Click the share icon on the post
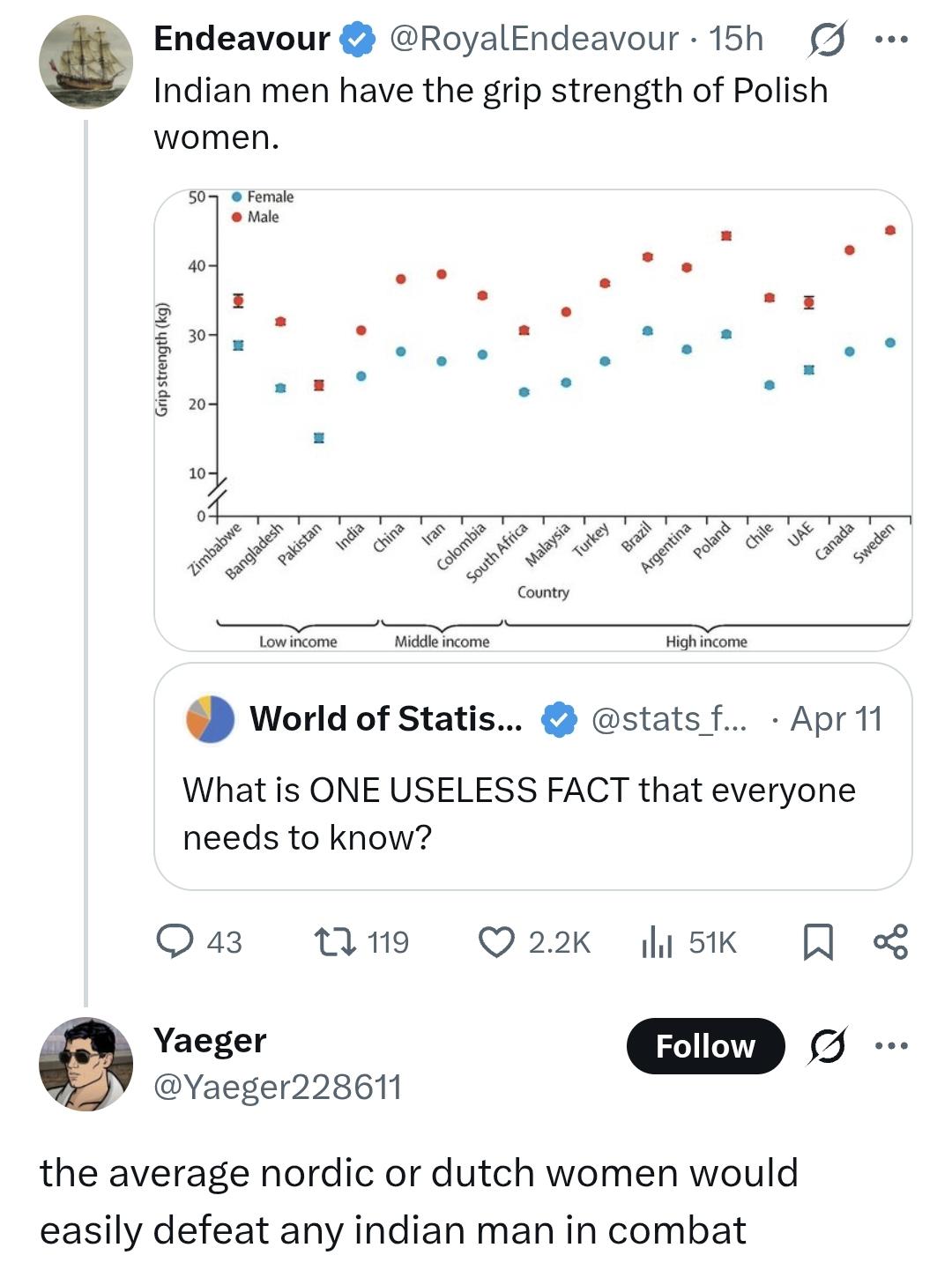This screenshot has width=952, height=1270. pos(890,941)
